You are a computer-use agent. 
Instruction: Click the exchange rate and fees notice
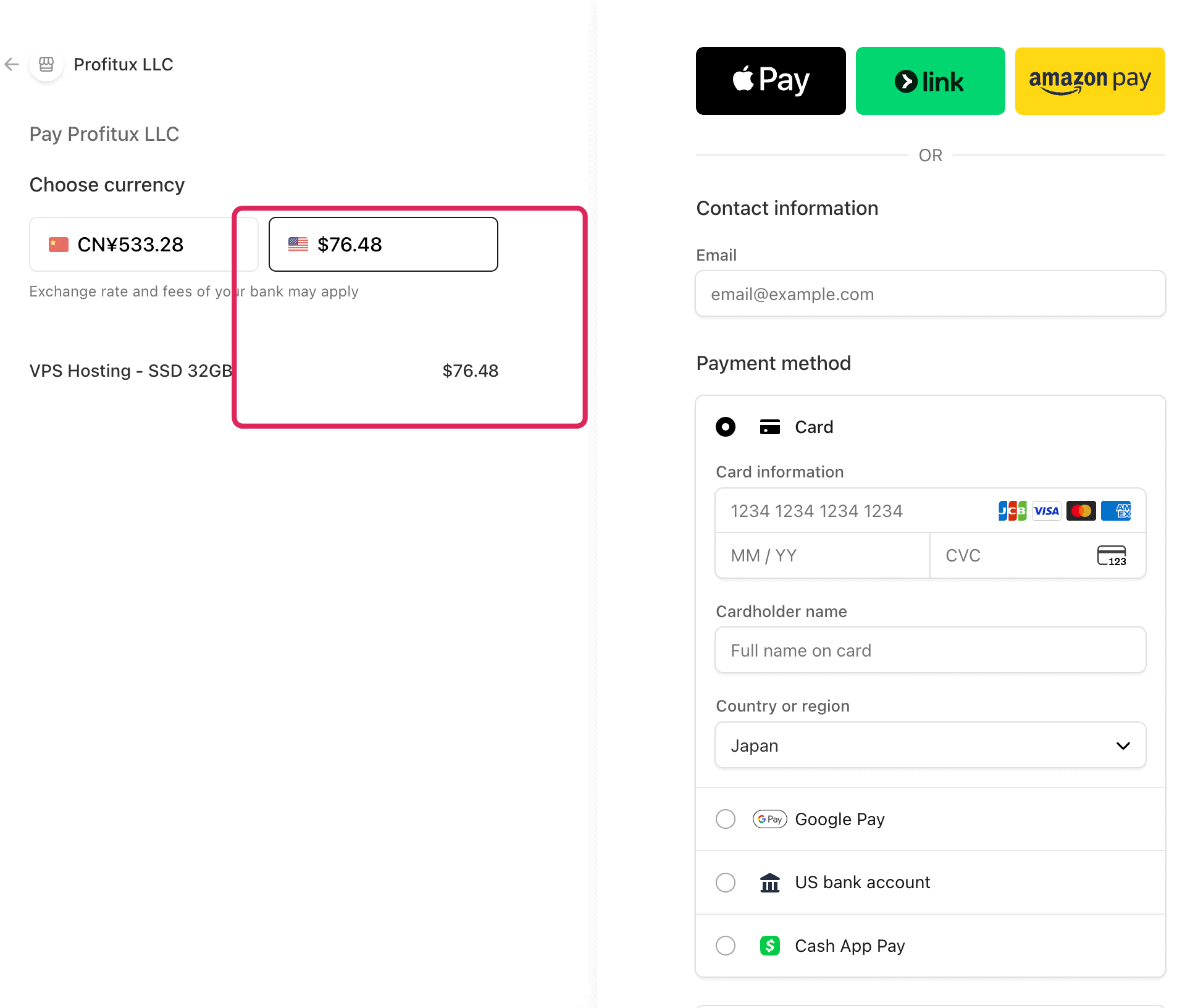tap(194, 292)
